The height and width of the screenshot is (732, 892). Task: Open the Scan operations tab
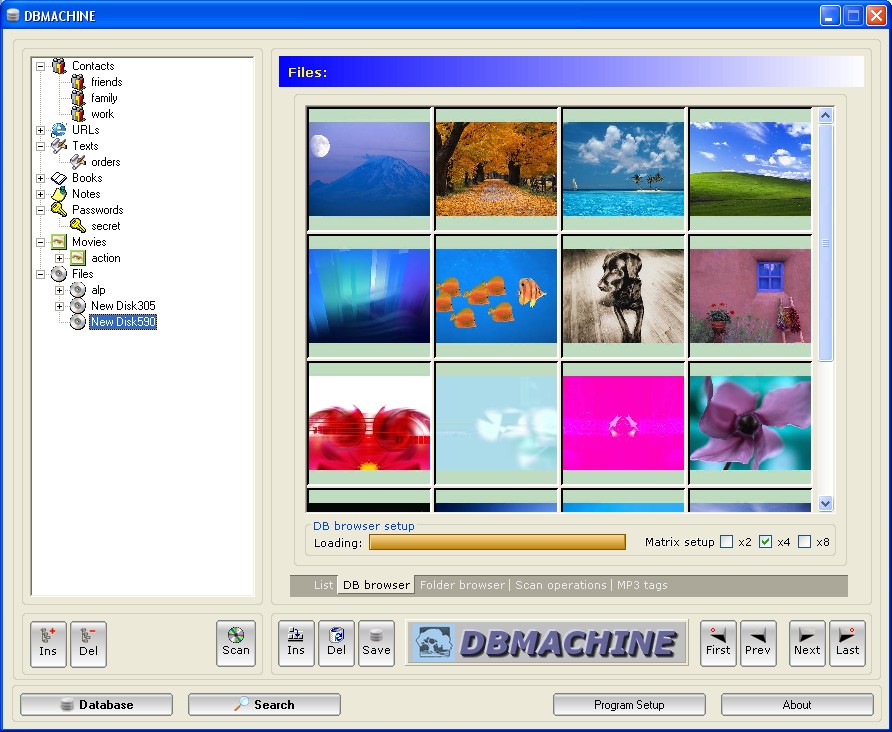[x=560, y=585]
